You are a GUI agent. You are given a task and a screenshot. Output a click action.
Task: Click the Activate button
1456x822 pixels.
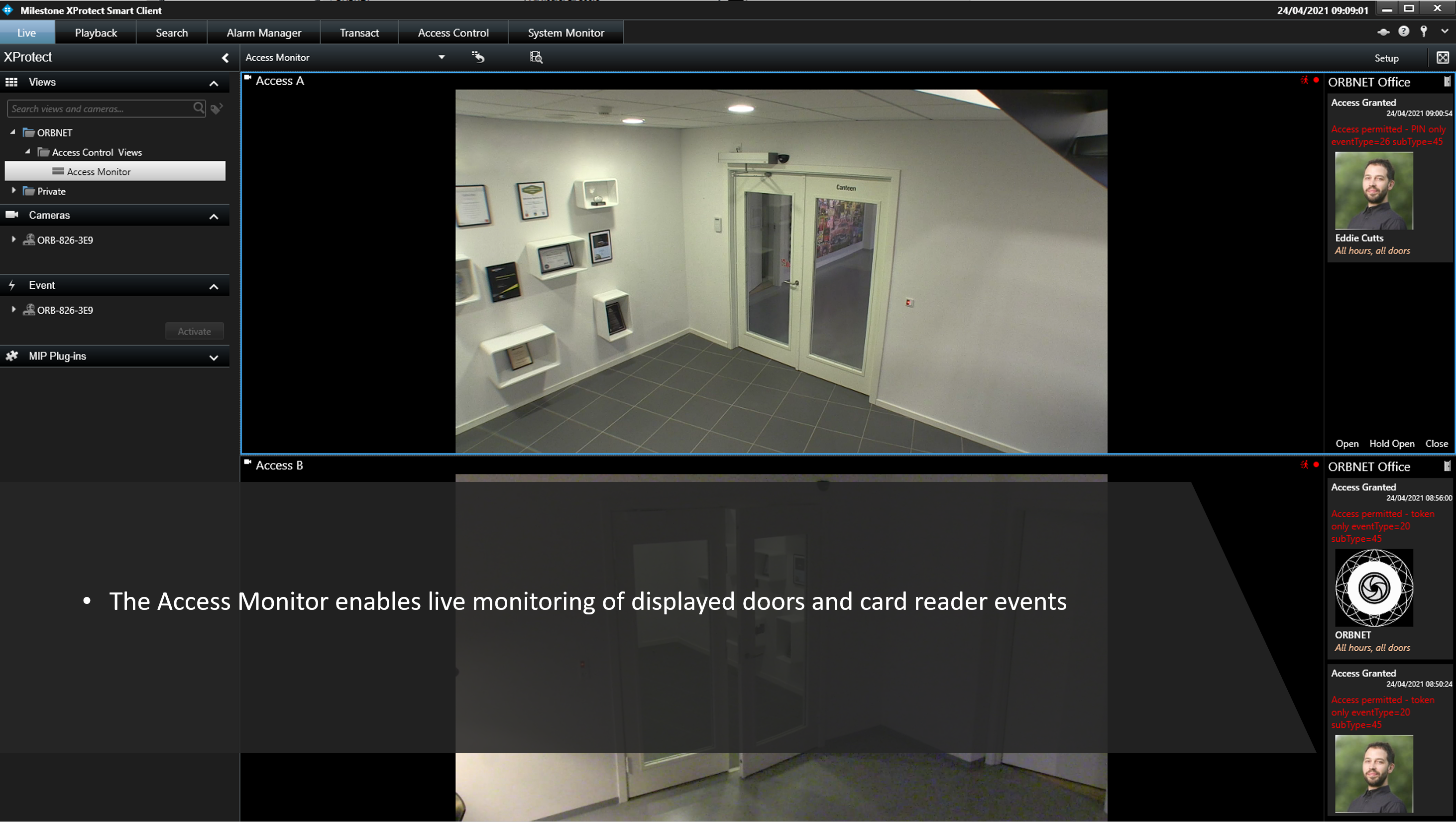pyautogui.click(x=195, y=331)
